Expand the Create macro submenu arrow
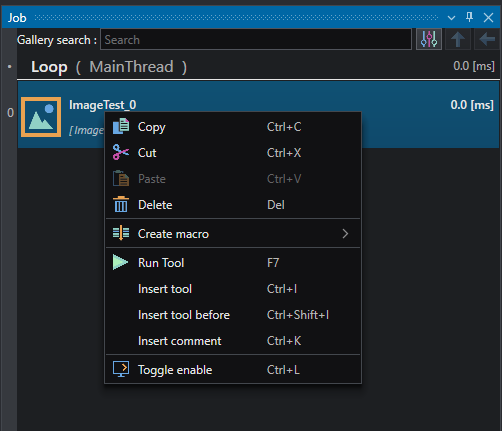The width and height of the screenshot is (502, 431). point(345,234)
